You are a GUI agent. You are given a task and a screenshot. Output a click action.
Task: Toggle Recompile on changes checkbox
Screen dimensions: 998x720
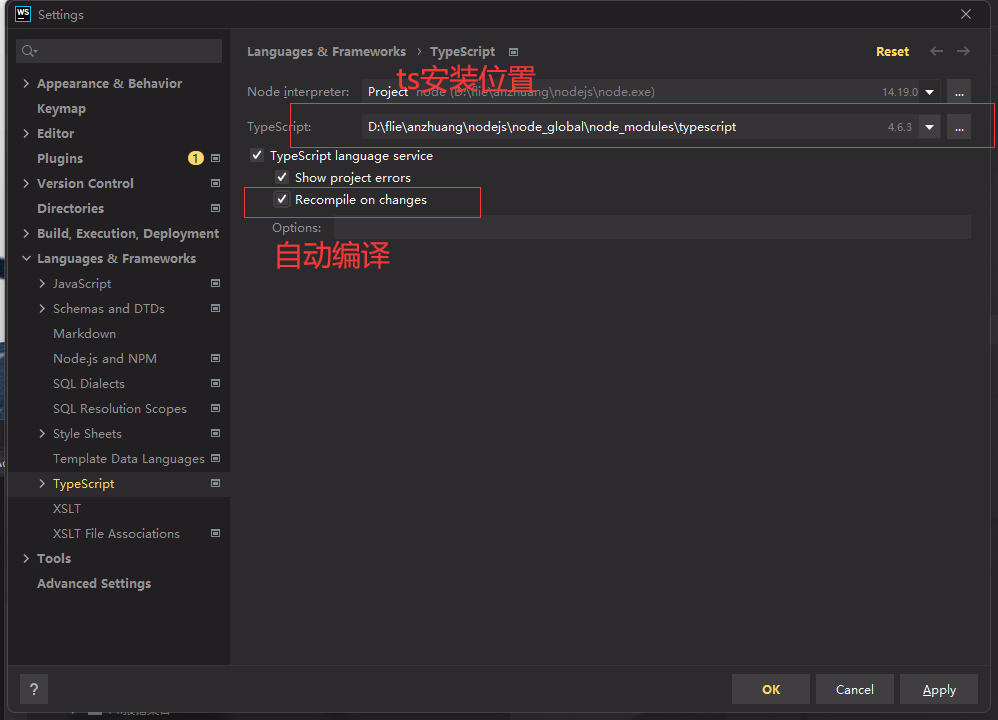pyautogui.click(x=282, y=199)
